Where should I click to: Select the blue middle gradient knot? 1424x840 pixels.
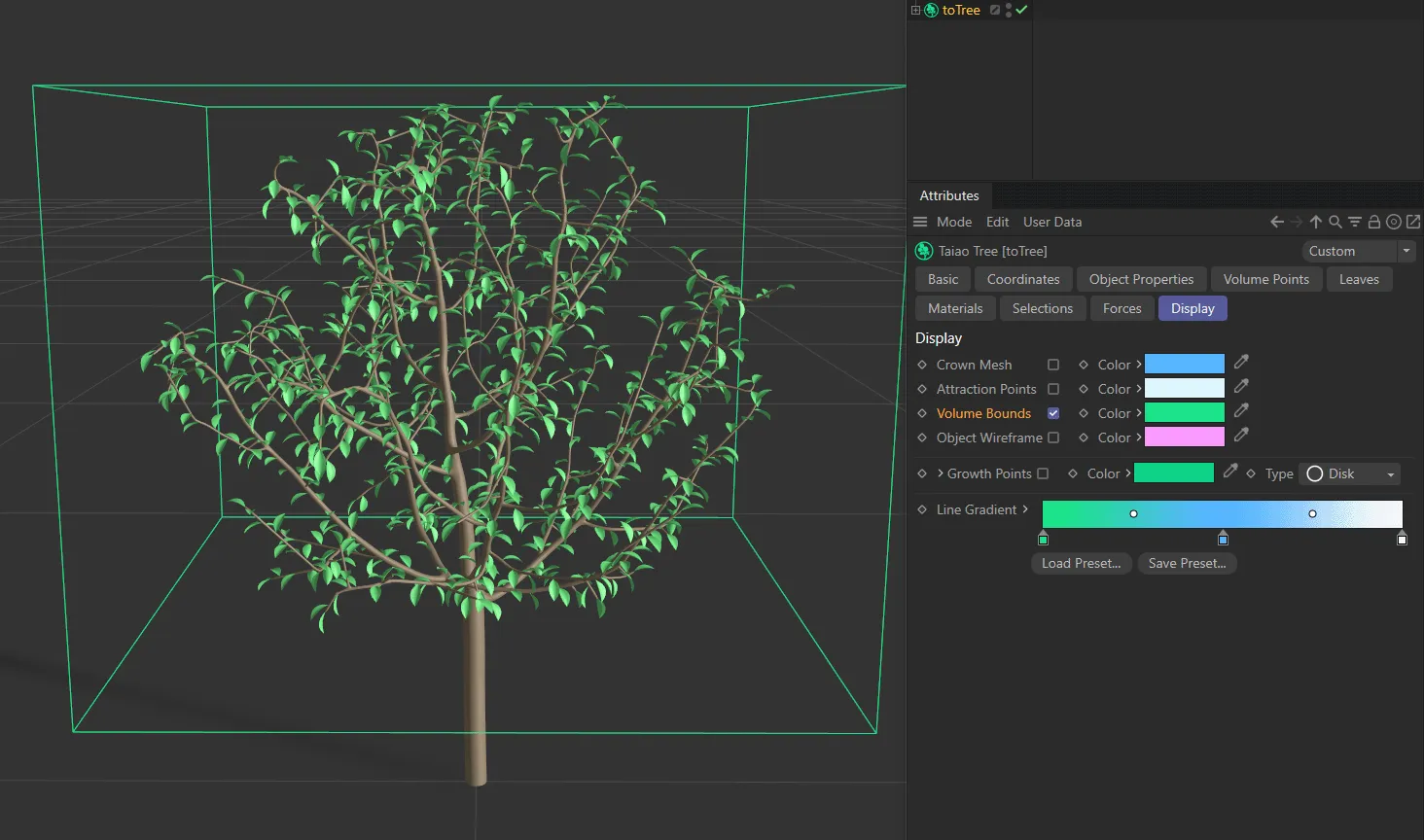pyautogui.click(x=1223, y=539)
